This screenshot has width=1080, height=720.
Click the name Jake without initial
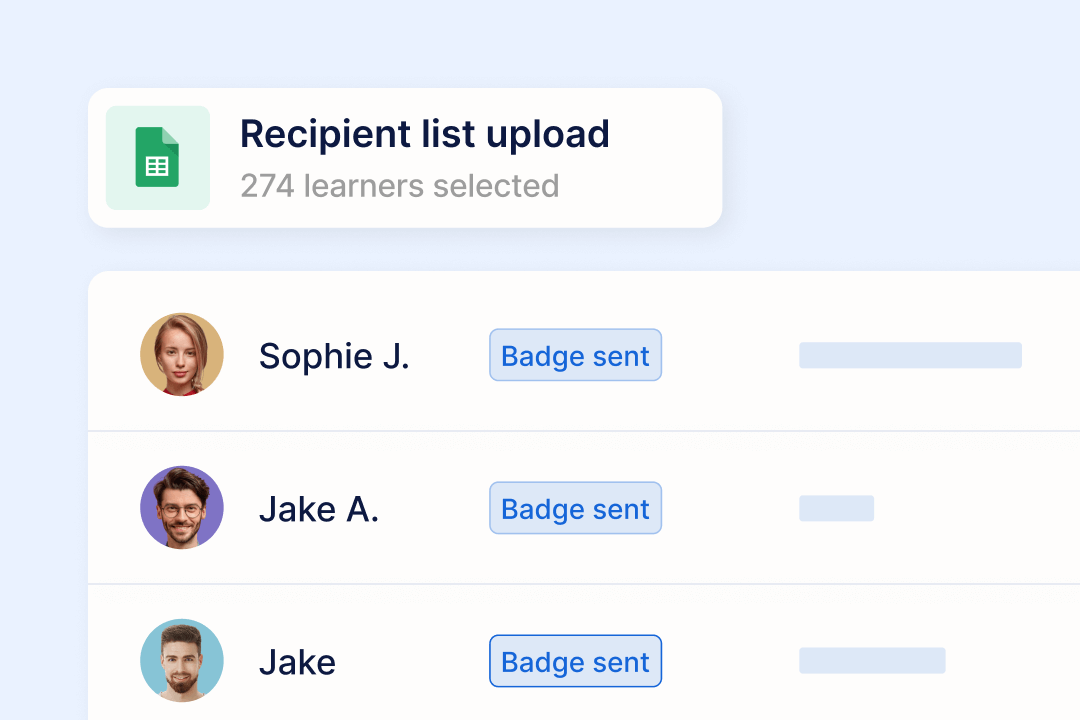pos(297,662)
